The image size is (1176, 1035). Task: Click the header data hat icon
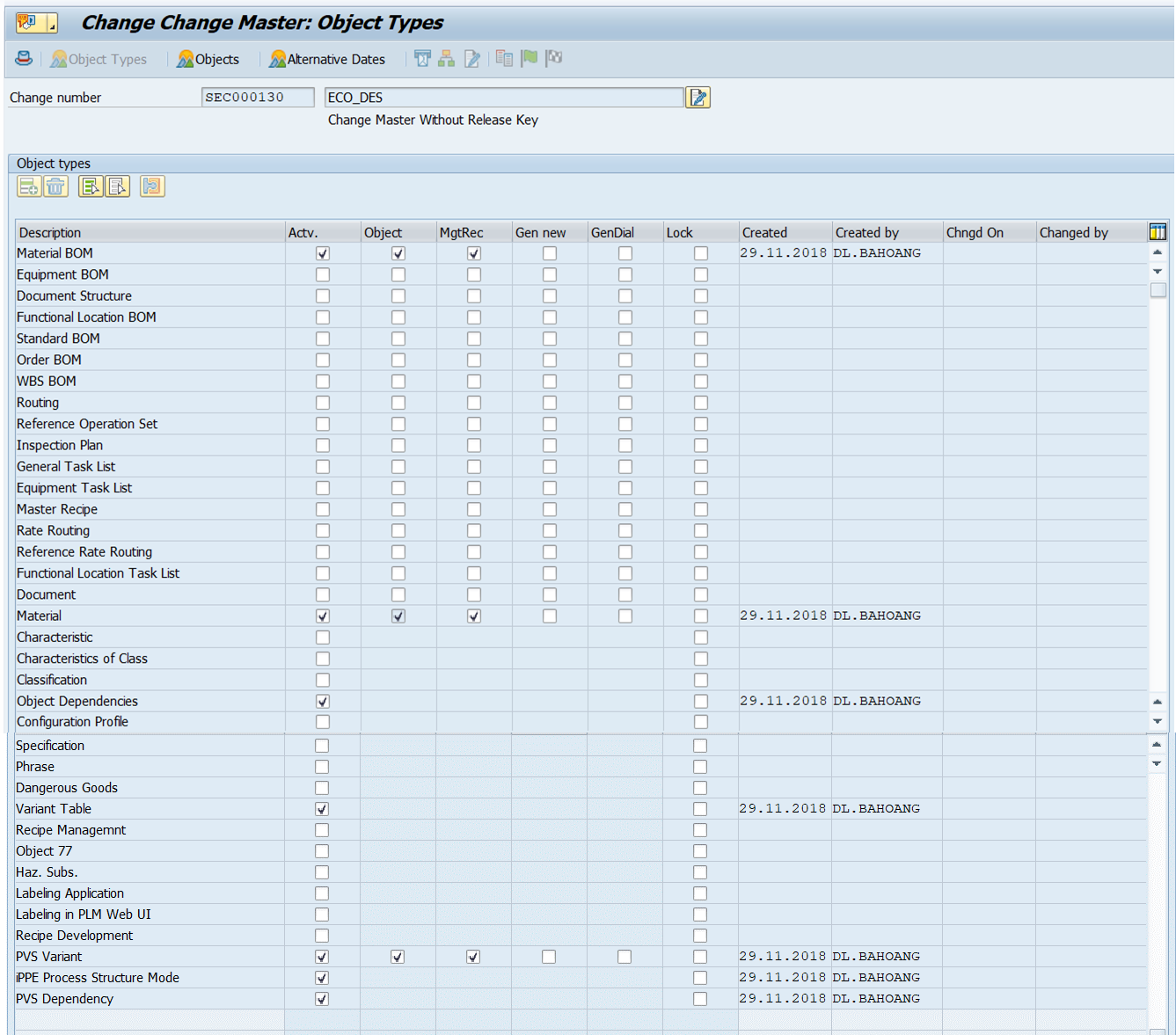pos(24,59)
